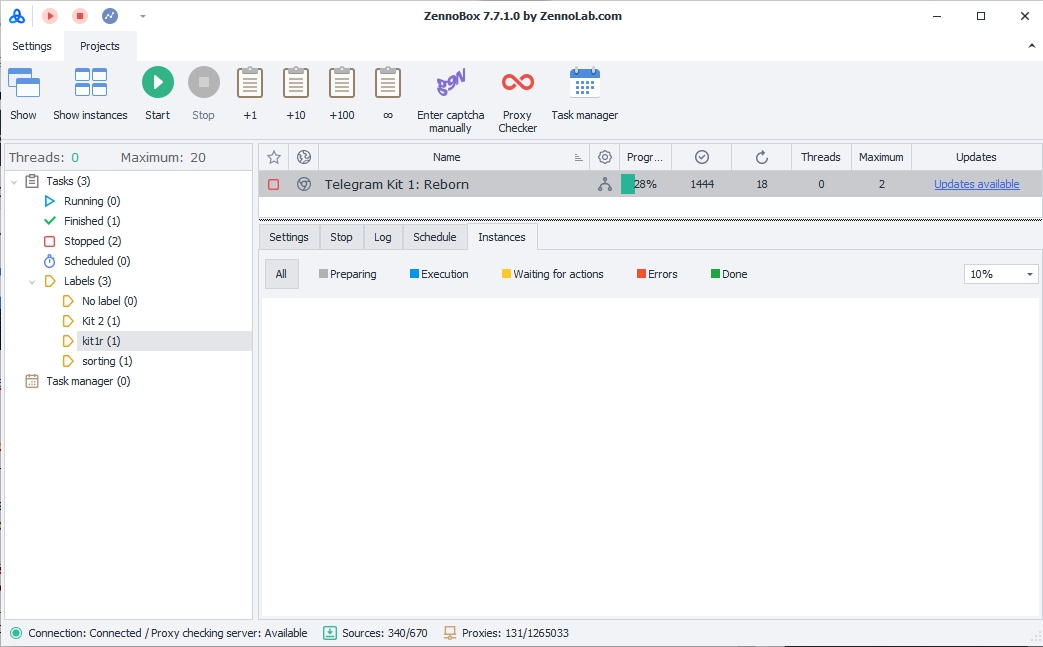Select Scheduled (0) in the tree
1043x647 pixels.
tap(97, 261)
